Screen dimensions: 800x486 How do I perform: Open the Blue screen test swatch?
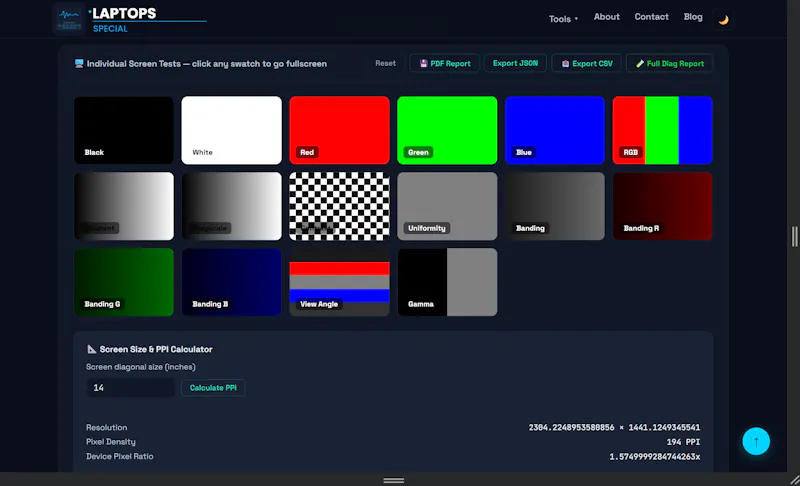point(555,130)
